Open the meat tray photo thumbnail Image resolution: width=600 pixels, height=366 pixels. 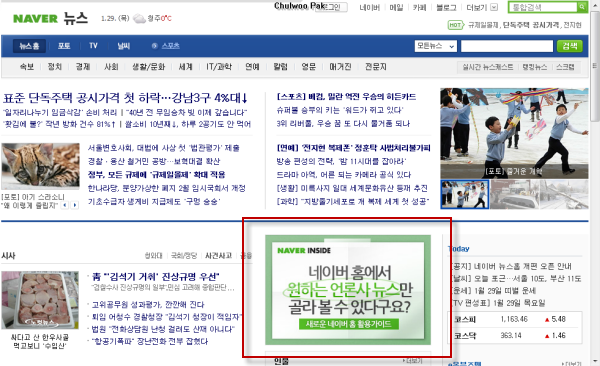(x=40, y=300)
